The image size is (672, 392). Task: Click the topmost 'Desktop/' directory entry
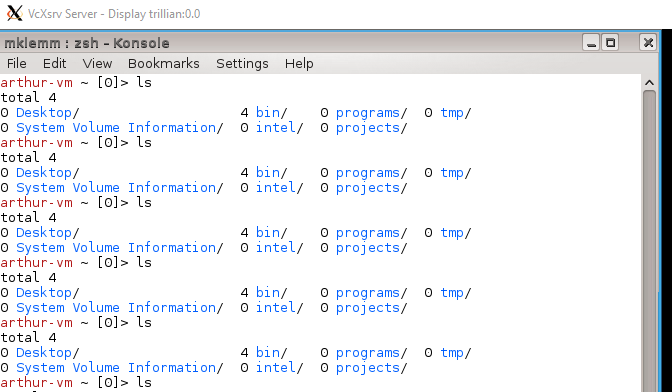pos(48,113)
